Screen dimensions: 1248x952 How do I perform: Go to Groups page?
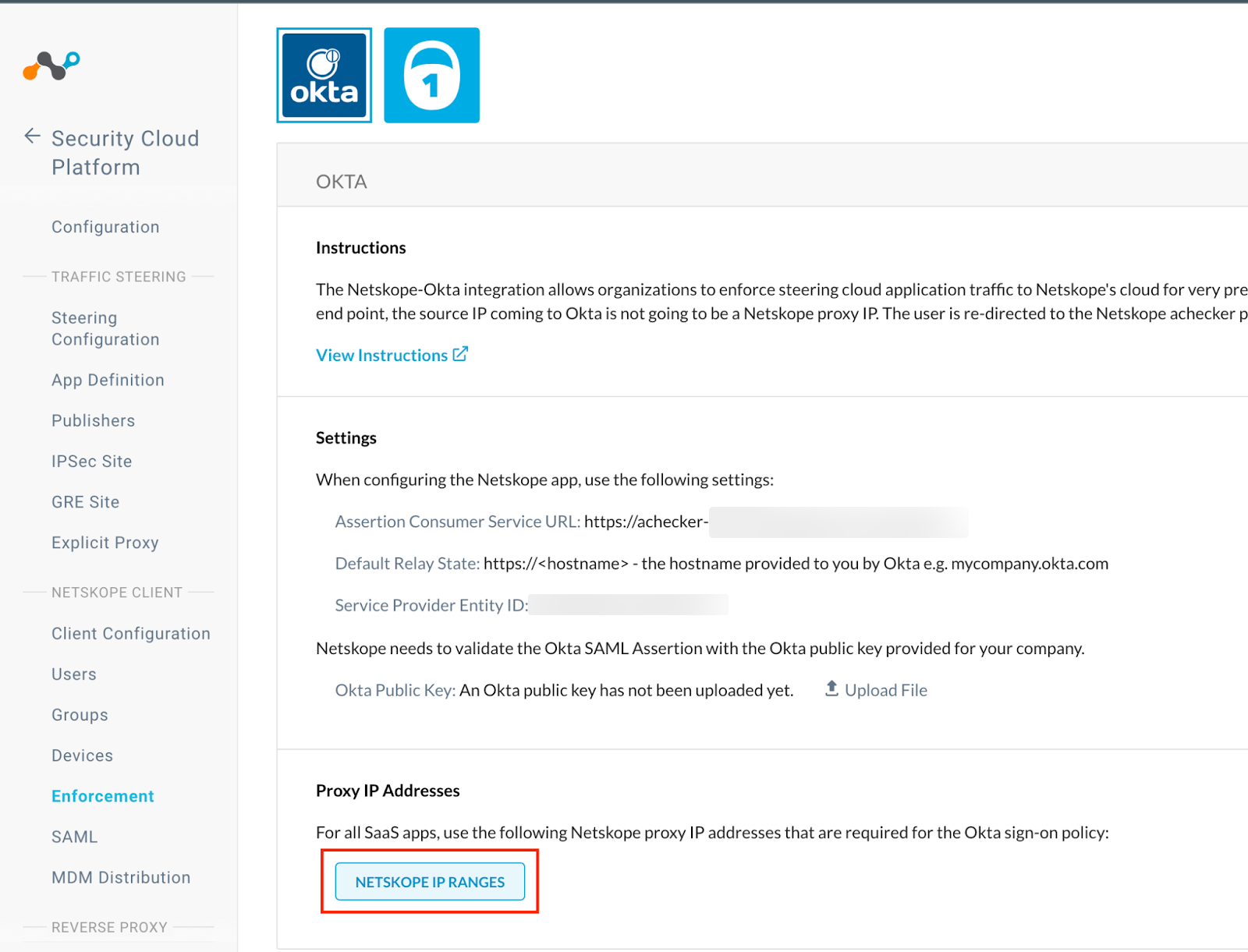(x=80, y=714)
